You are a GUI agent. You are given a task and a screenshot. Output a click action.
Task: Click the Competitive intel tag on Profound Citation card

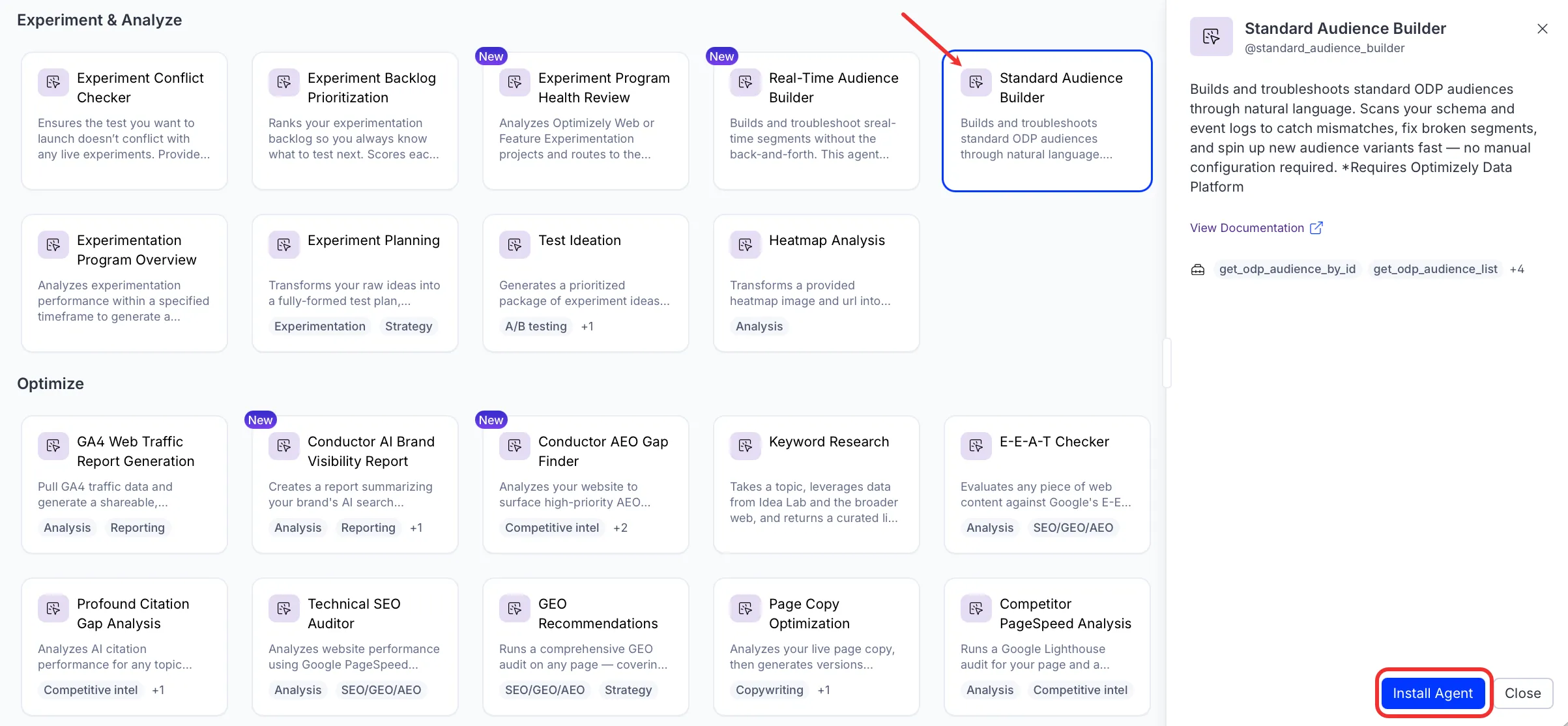click(91, 690)
